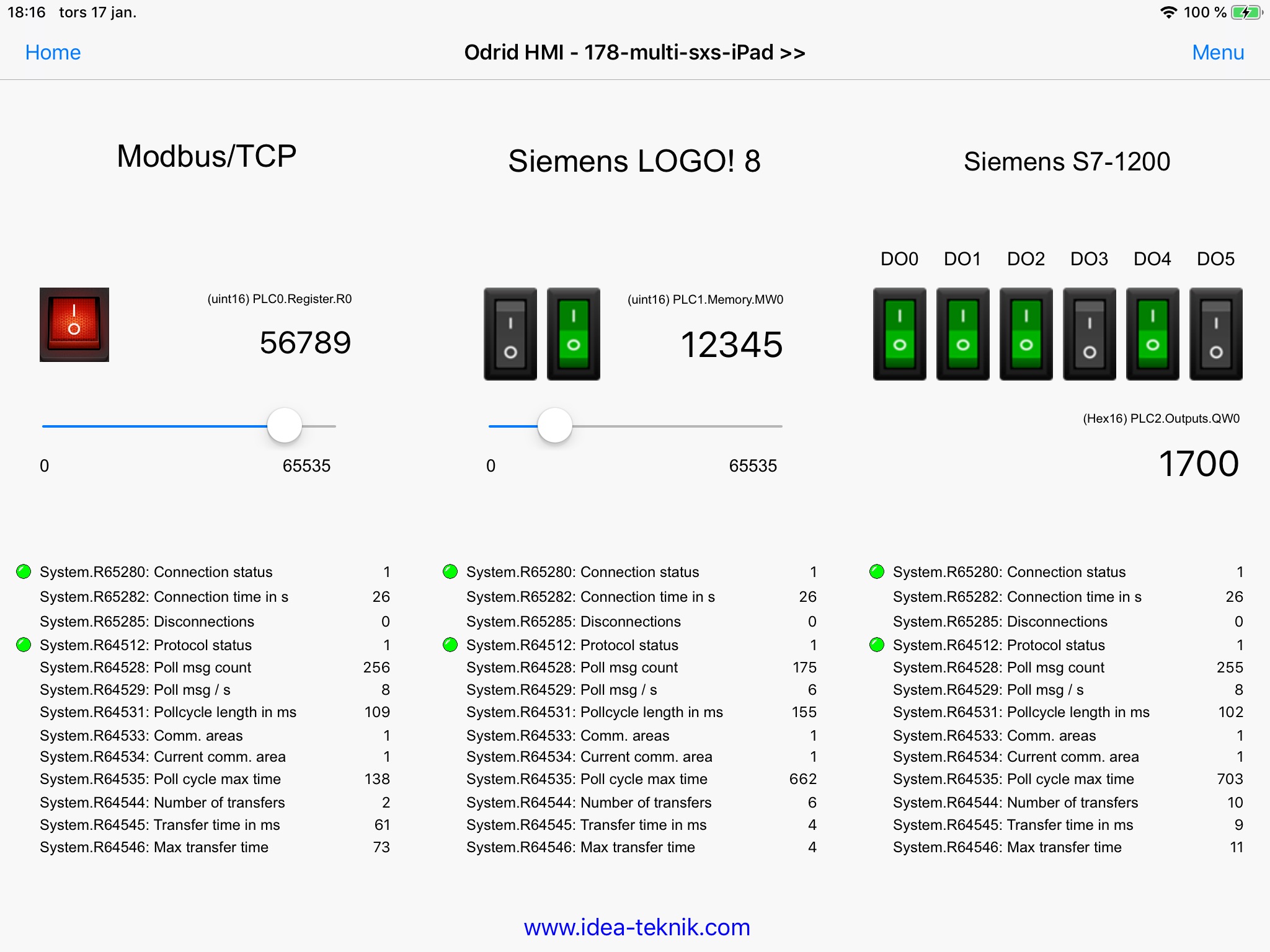Toggle the DO3 output switch
Image resolution: width=1270 pixels, height=952 pixels.
pyautogui.click(x=1090, y=334)
